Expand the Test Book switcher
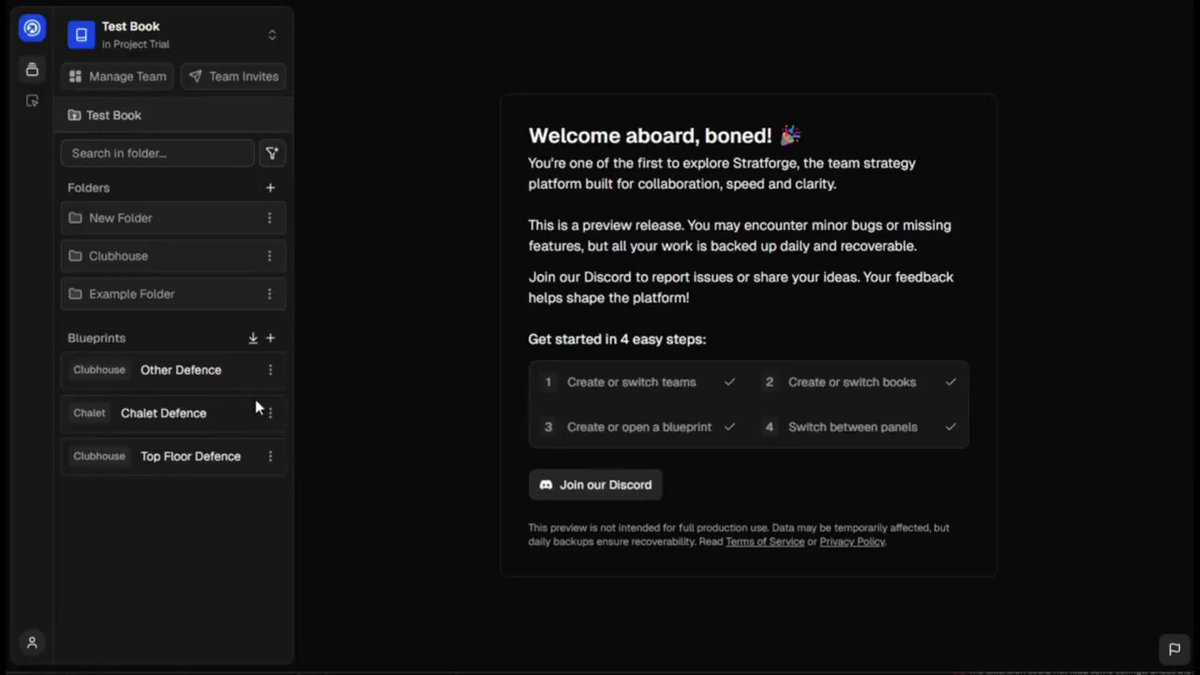This screenshot has height=675, width=1200. point(272,35)
